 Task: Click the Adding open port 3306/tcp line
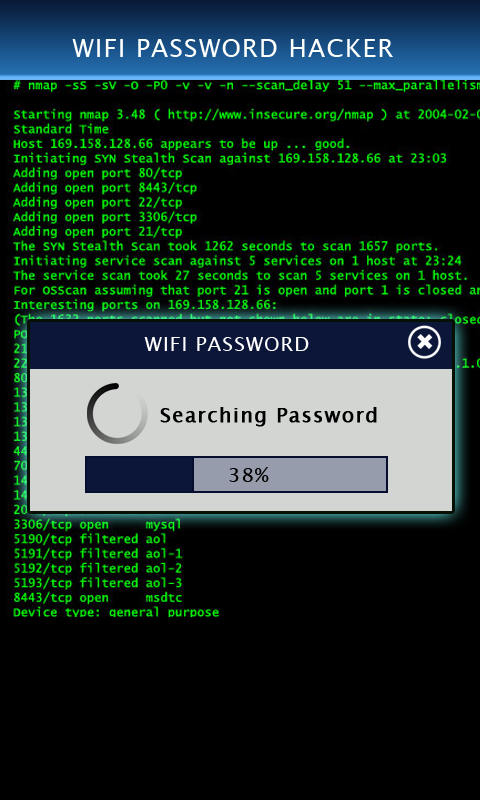(x=105, y=217)
